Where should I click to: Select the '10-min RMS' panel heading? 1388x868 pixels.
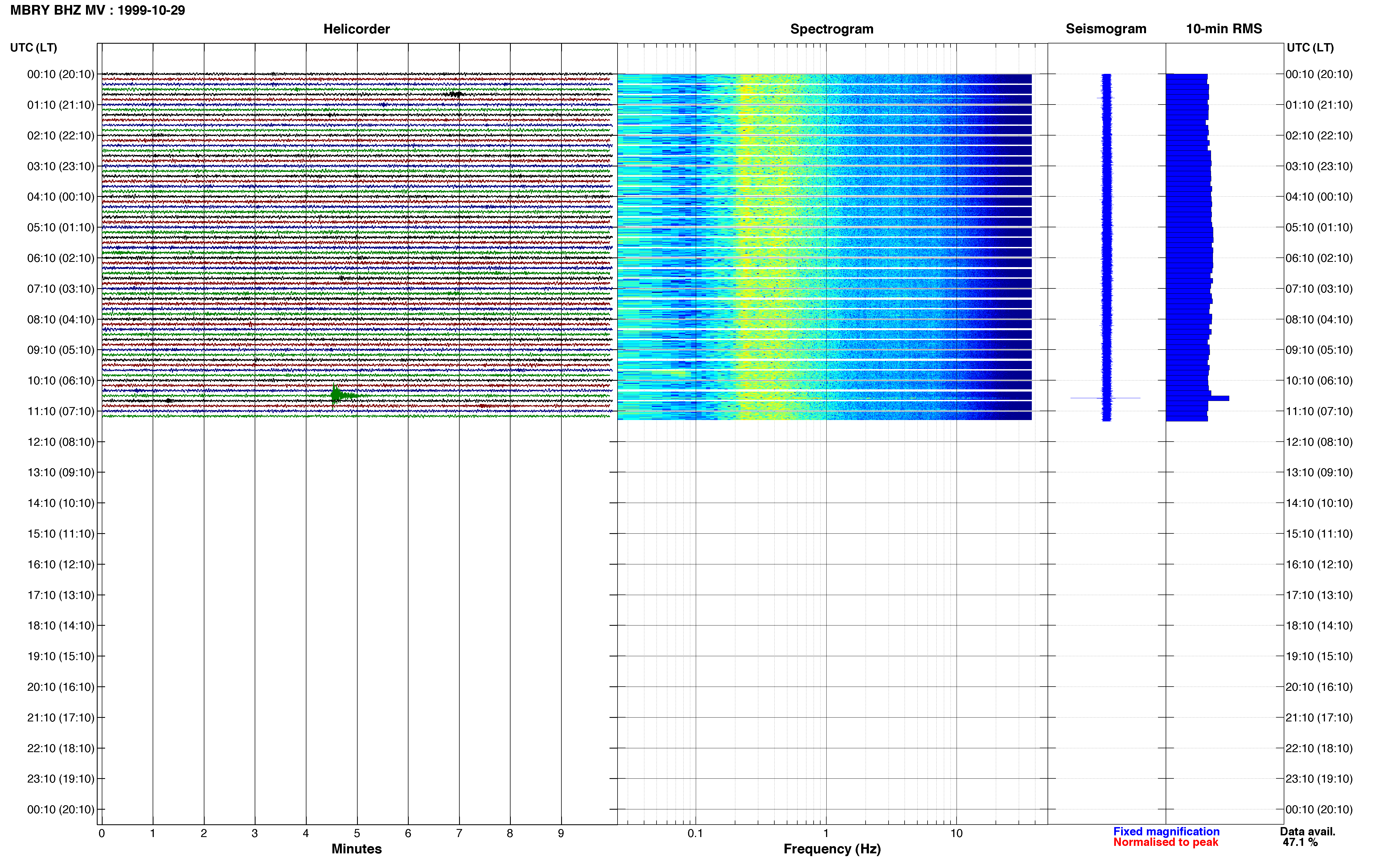point(1224,29)
